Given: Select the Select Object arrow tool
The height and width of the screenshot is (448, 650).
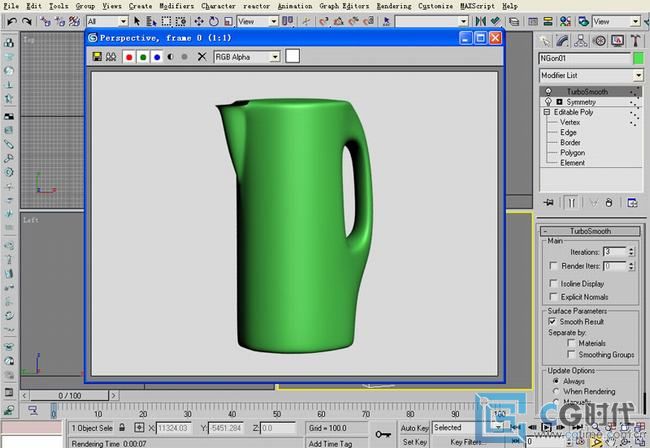Looking at the screenshot, I should click(137, 21).
